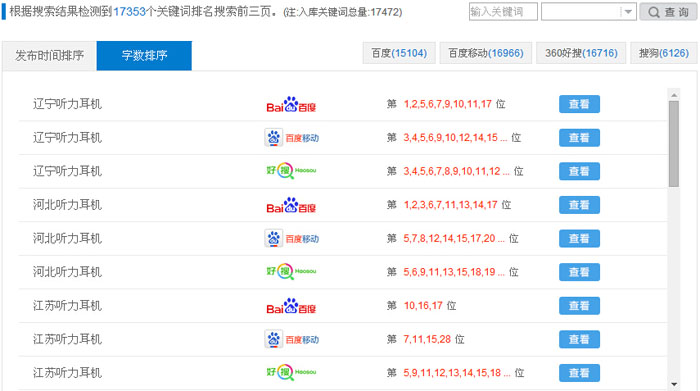Viewport: 700px width, 391px height.
Task: Click the Haosou logo in 江苏听力耳机 row
Action: click(x=291, y=373)
